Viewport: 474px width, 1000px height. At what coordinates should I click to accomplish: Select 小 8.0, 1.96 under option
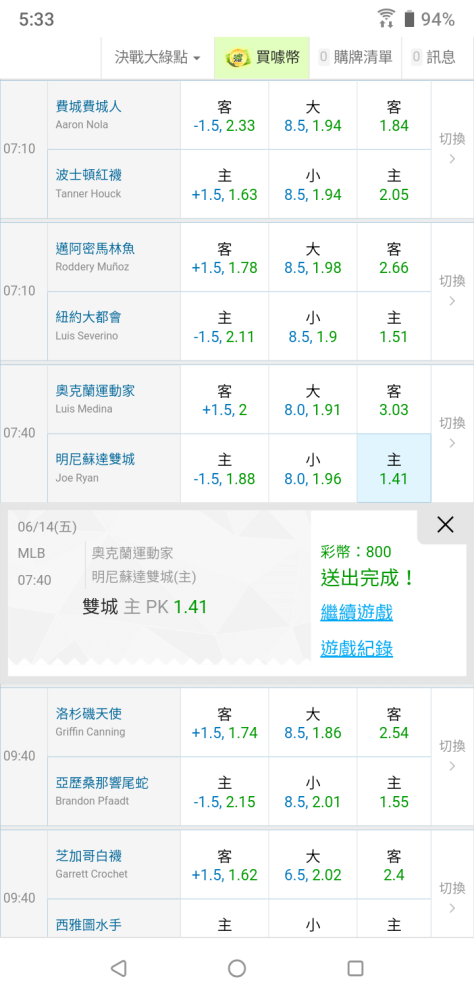[x=313, y=469]
